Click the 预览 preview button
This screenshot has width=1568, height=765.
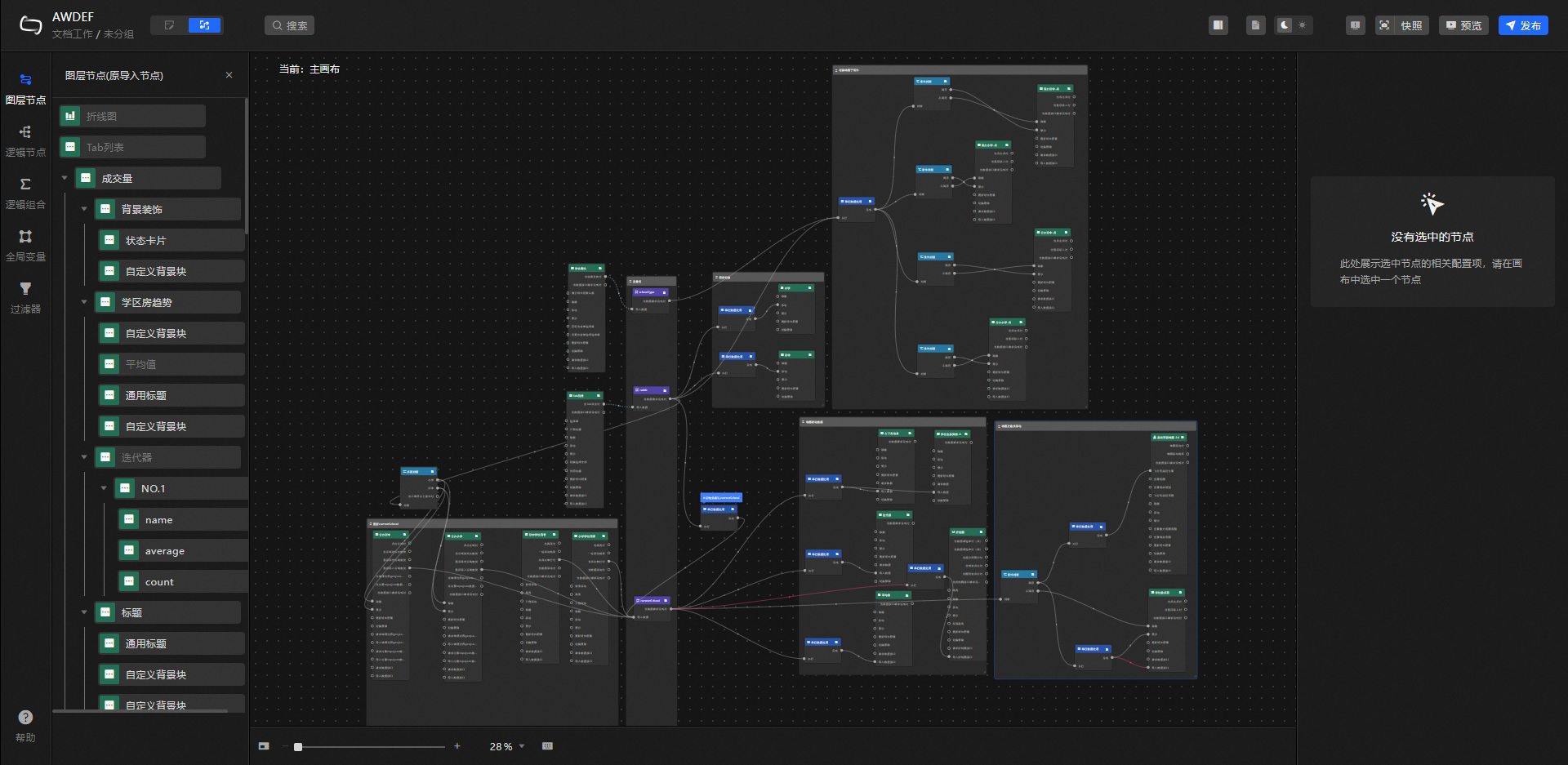tap(1463, 25)
